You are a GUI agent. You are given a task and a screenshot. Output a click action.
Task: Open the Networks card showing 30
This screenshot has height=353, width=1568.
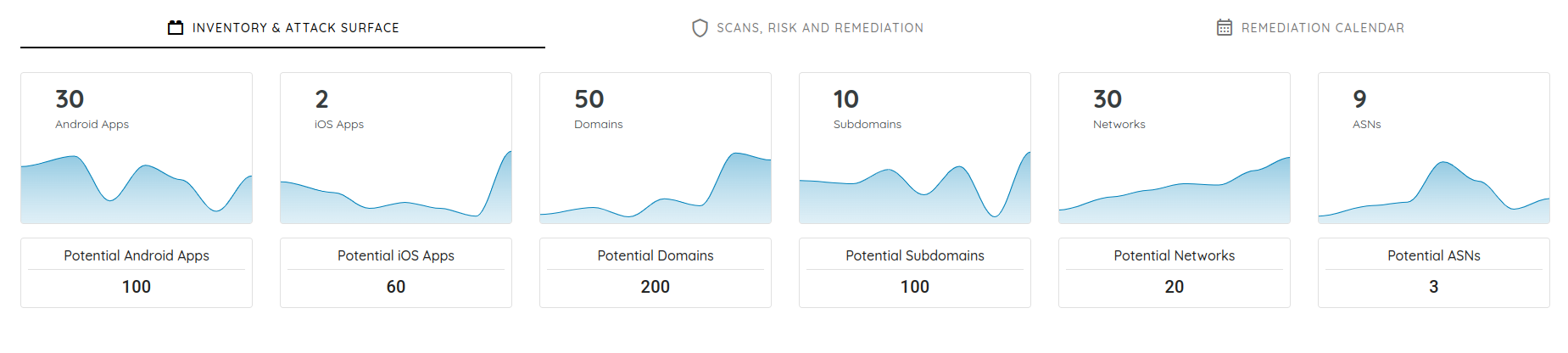(x=1175, y=148)
